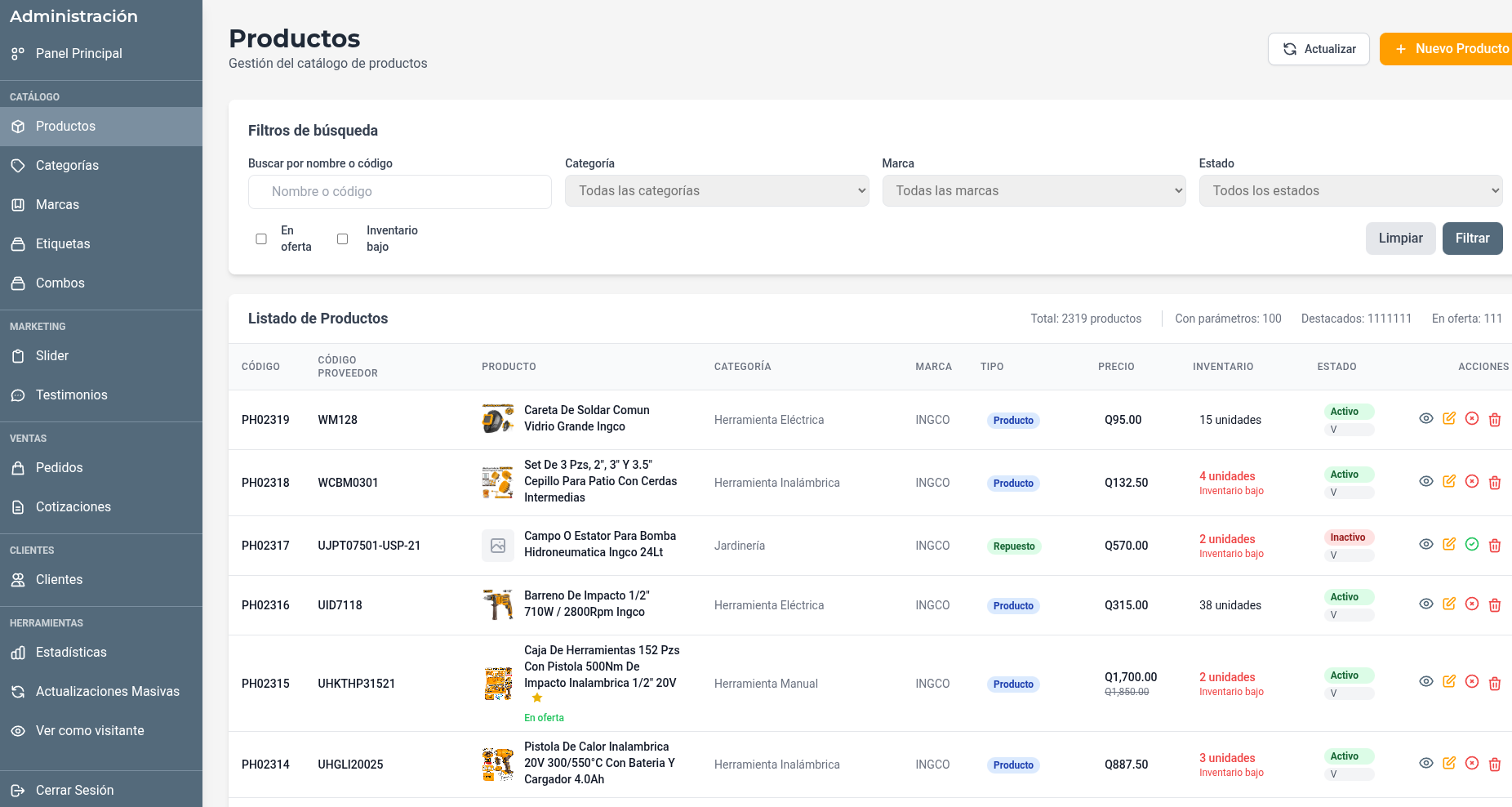The width and height of the screenshot is (1512, 807).
Task: Click the trash delete icon for PH02318
Action: [x=1495, y=482]
